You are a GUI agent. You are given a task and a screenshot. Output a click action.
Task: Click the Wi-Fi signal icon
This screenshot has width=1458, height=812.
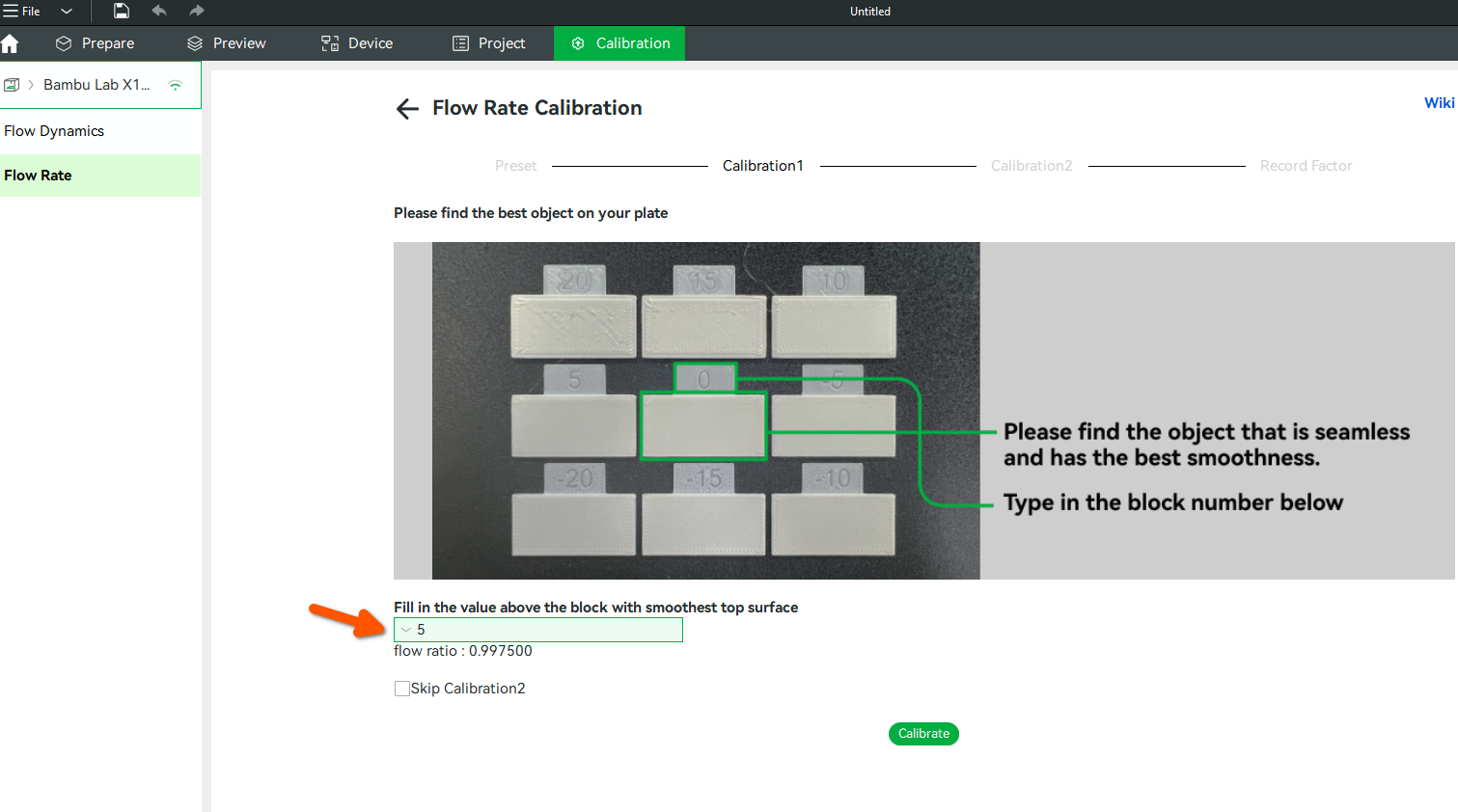(x=176, y=85)
